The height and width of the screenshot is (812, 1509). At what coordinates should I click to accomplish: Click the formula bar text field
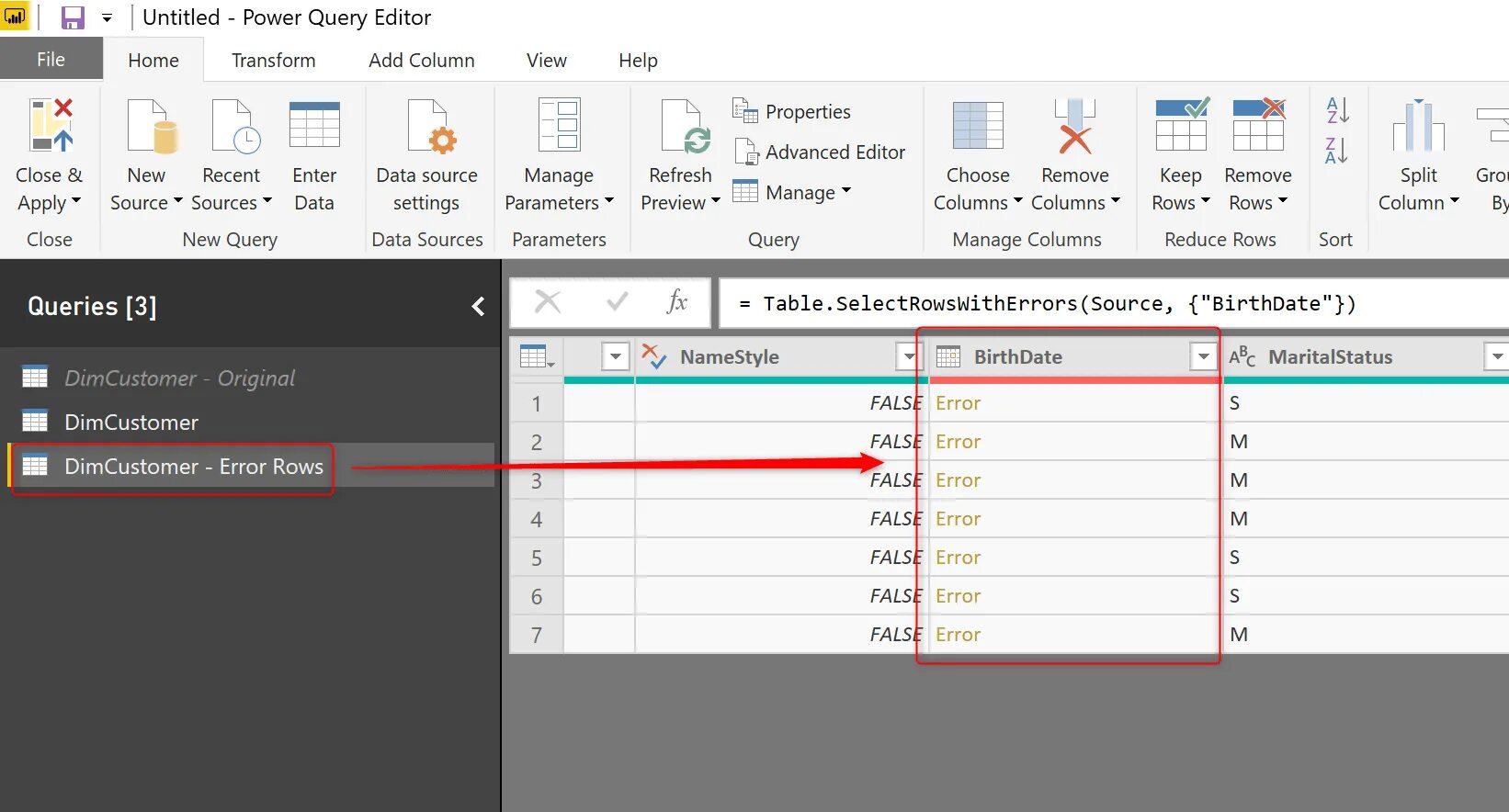pyautogui.click(x=1114, y=303)
